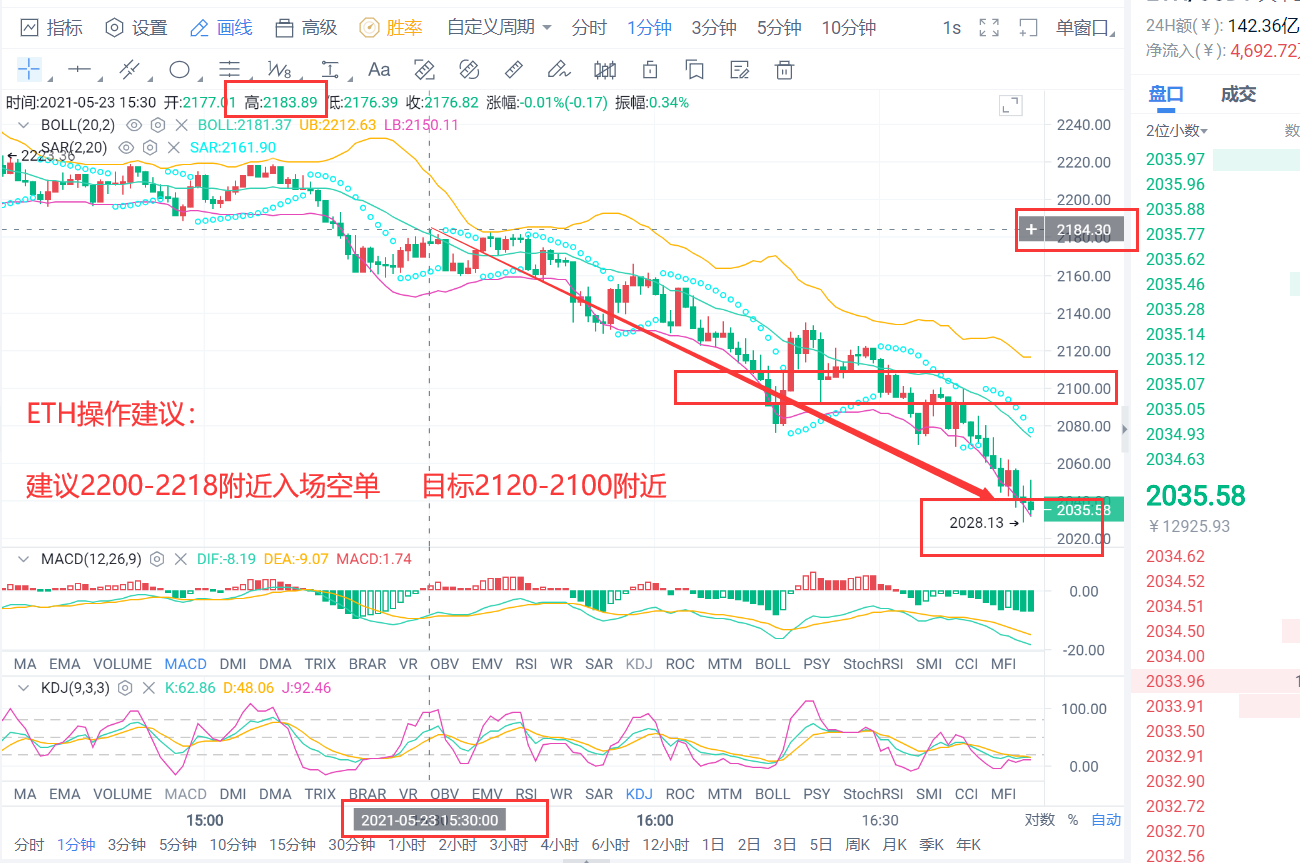Open BOLL indicator settings gear
Image resolution: width=1300 pixels, height=863 pixels.
[157, 125]
